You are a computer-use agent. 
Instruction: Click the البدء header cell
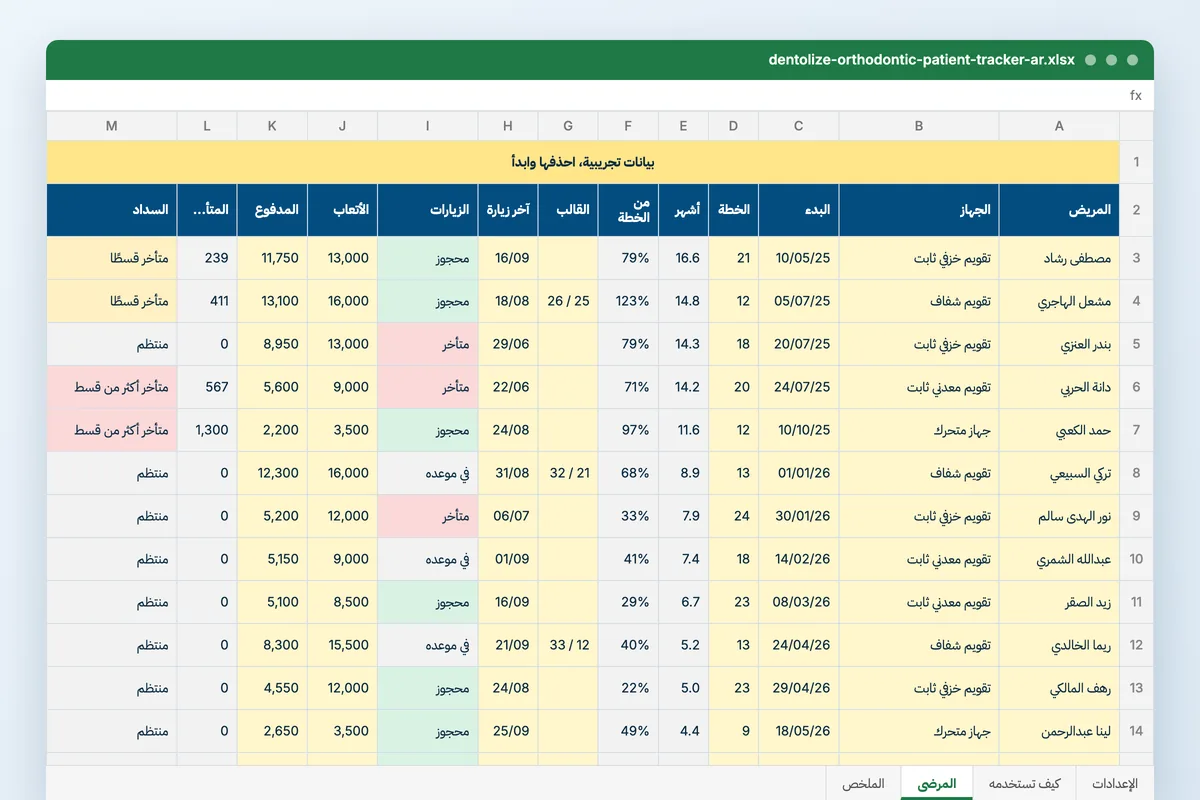pyautogui.click(x=799, y=210)
